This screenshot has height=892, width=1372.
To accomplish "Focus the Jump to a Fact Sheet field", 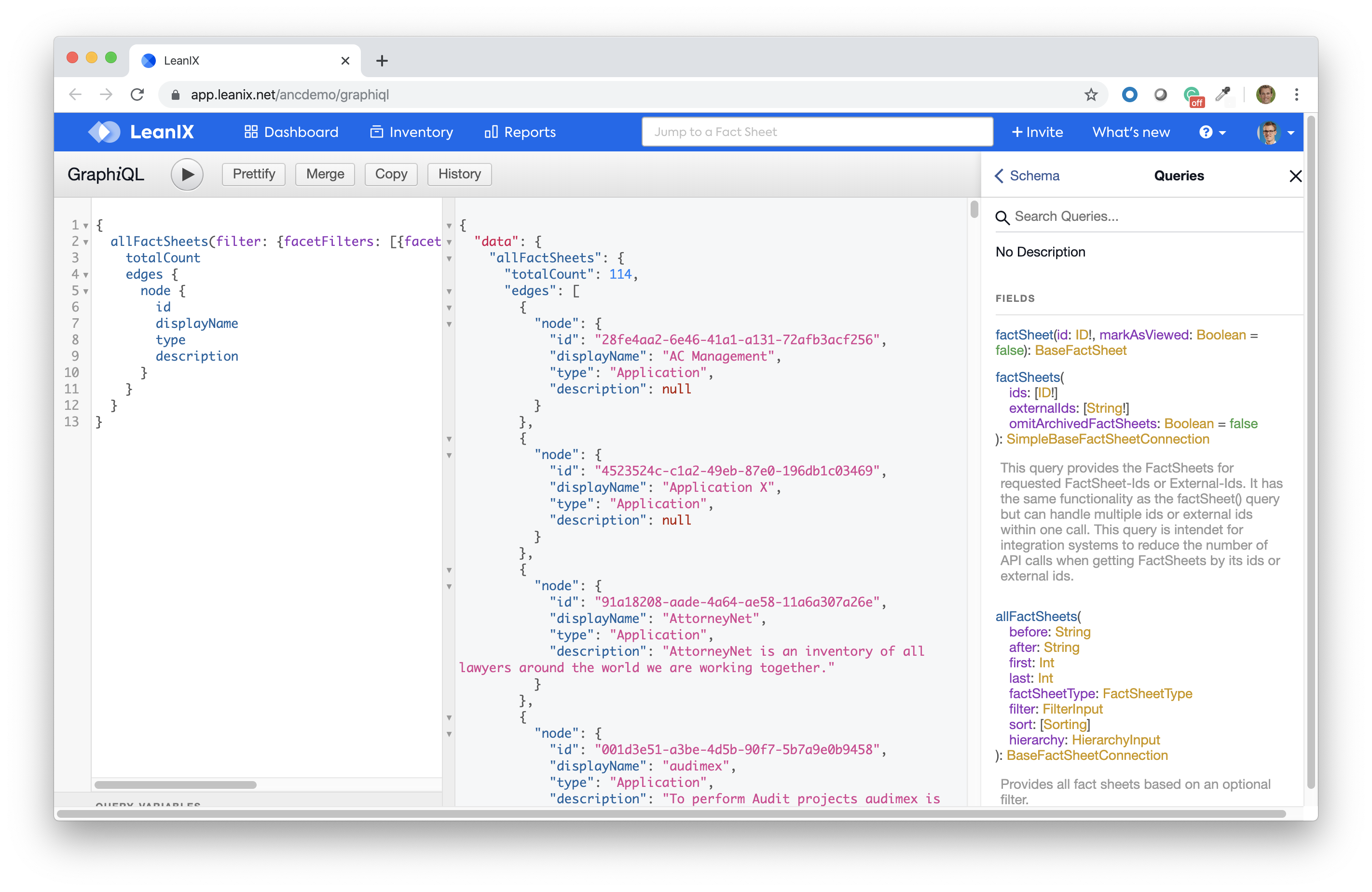I will [x=817, y=132].
